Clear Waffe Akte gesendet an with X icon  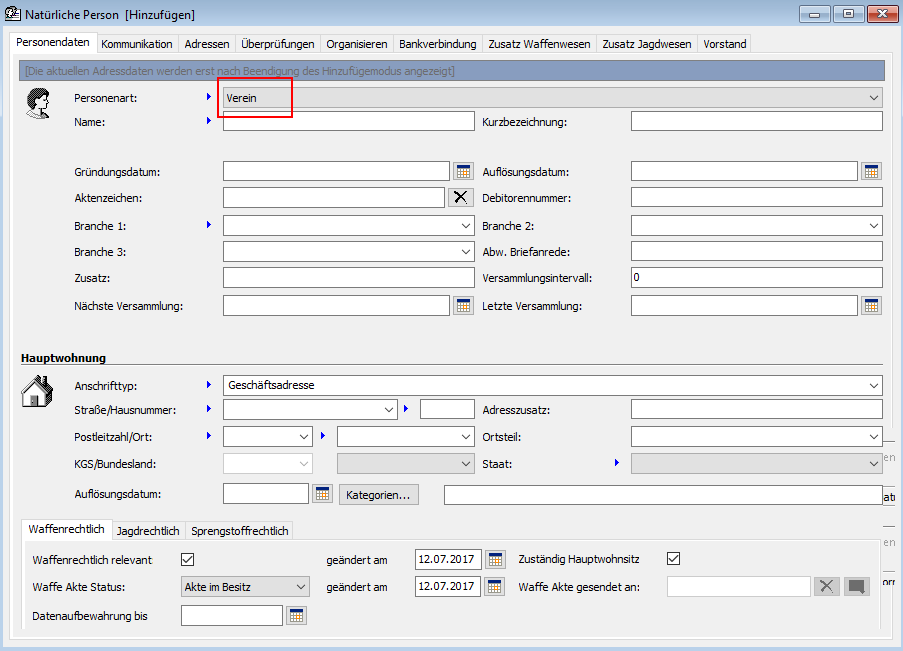[826, 587]
